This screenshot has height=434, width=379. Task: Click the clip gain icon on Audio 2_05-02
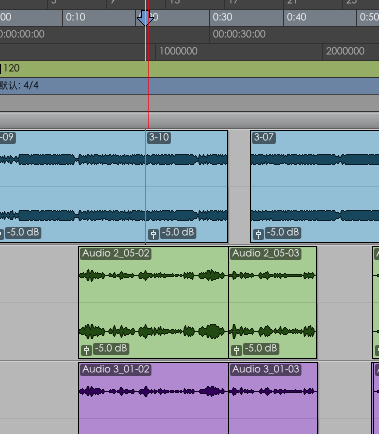tap(86, 350)
